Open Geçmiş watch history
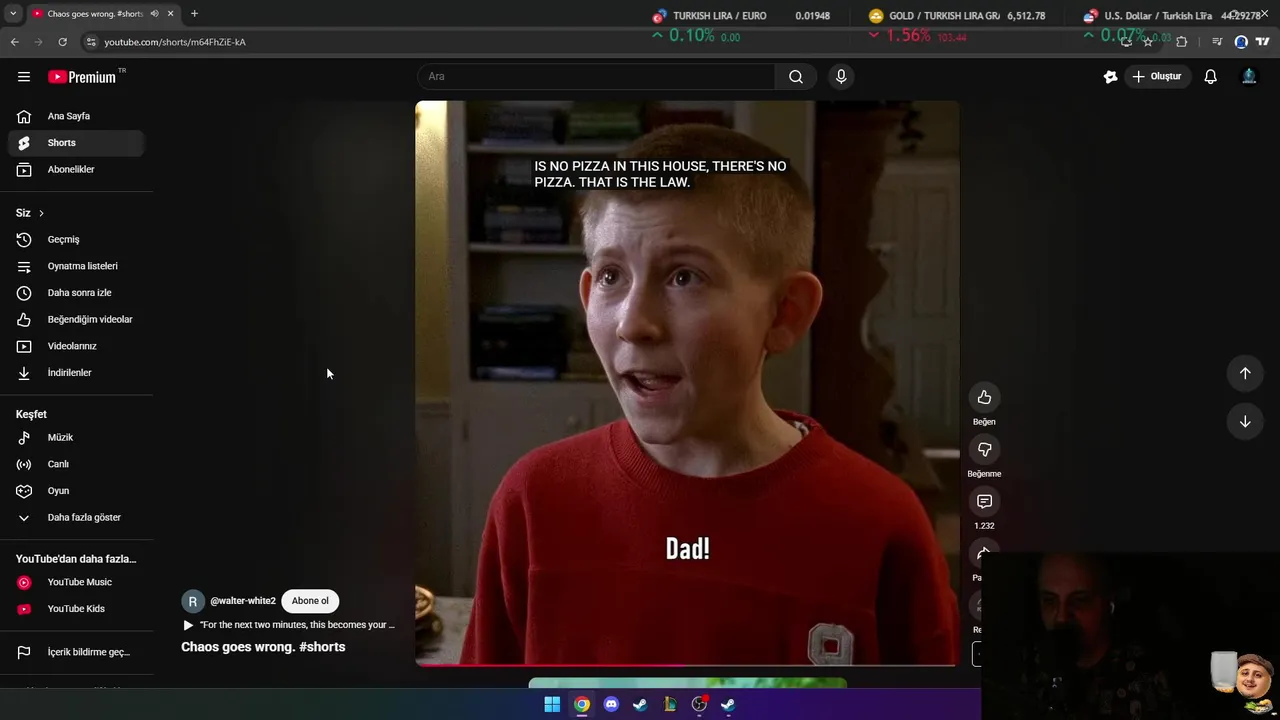This screenshot has width=1280, height=720. point(75,240)
